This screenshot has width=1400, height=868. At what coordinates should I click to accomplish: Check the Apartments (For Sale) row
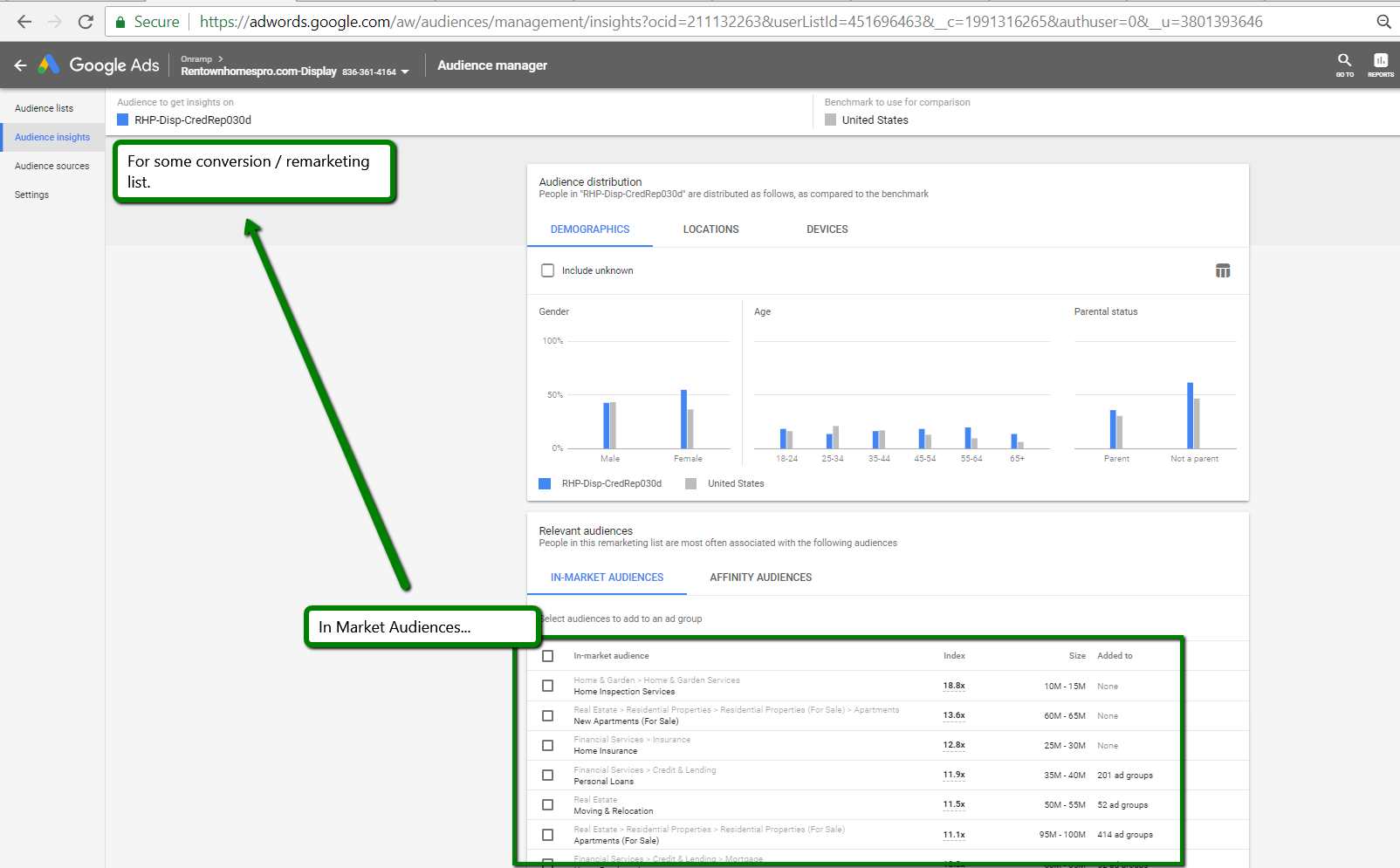point(547,835)
